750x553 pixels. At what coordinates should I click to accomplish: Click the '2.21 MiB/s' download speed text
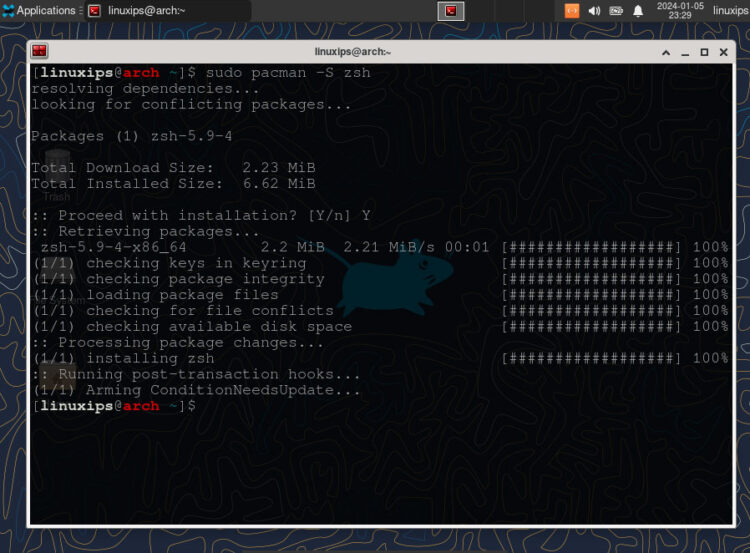(x=389, y=247)
